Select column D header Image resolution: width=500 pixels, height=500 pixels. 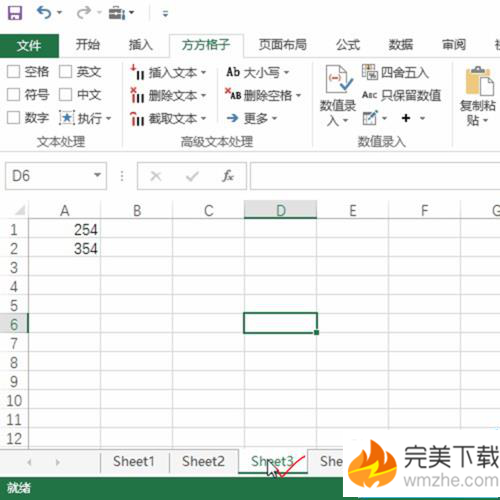pyautogui.click(x=280, y=210)
